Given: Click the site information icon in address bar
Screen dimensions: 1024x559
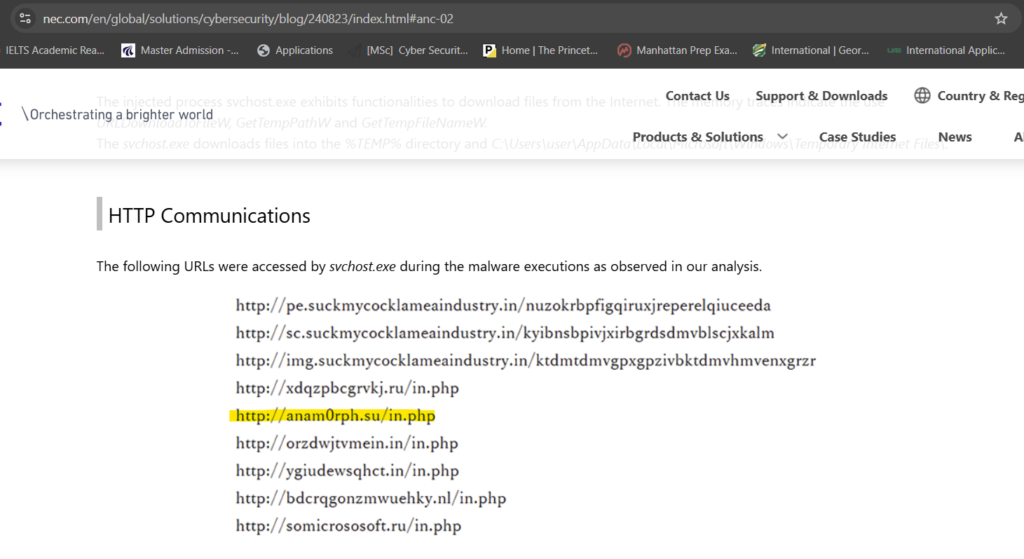Looking at the screenshot, I should 25,18.
